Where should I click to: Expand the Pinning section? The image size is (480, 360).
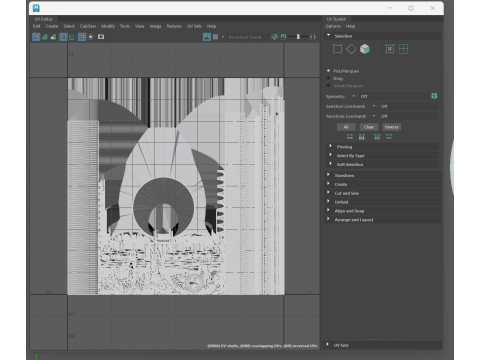383,147
